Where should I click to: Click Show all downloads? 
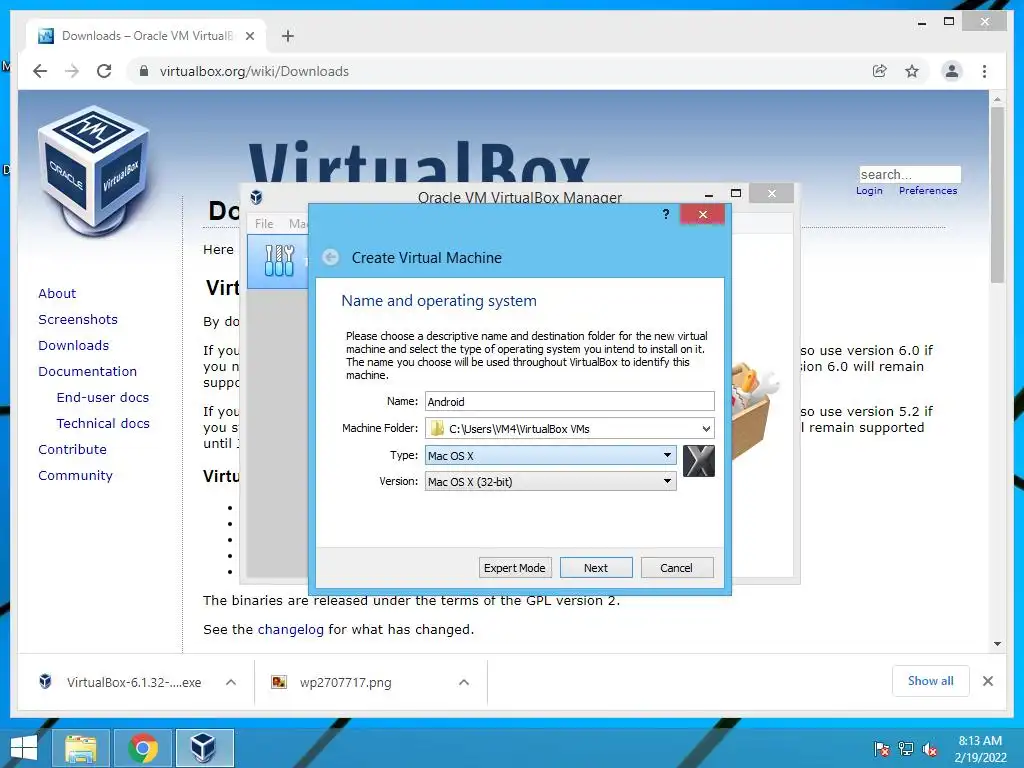[x=931, y=681]
